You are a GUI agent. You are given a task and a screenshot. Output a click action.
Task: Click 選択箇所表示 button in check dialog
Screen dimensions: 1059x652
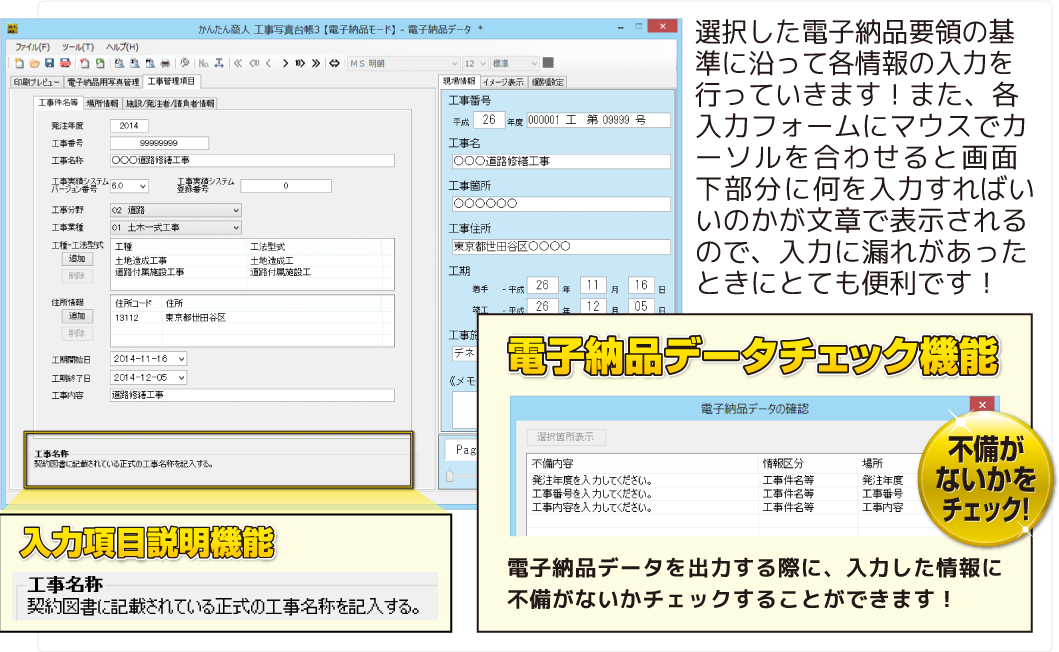click(565, 437)
